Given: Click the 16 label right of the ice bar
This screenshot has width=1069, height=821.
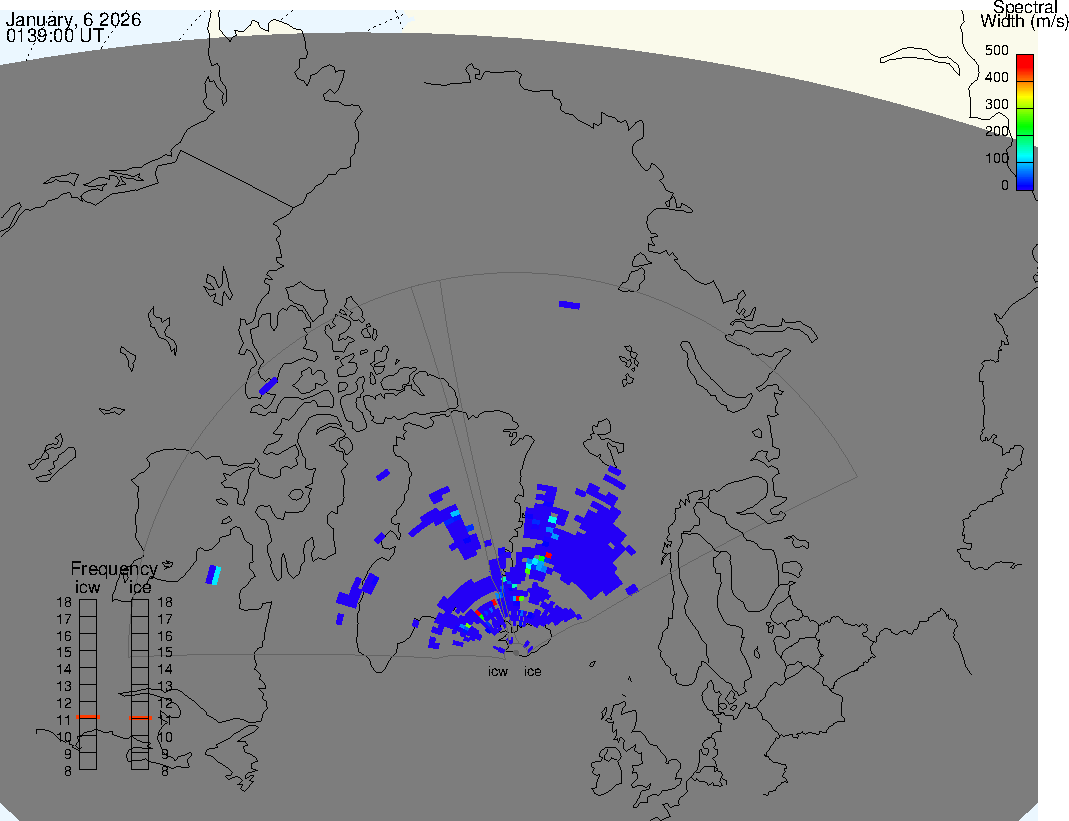Looking at the screenshot, I should [165, 636].
